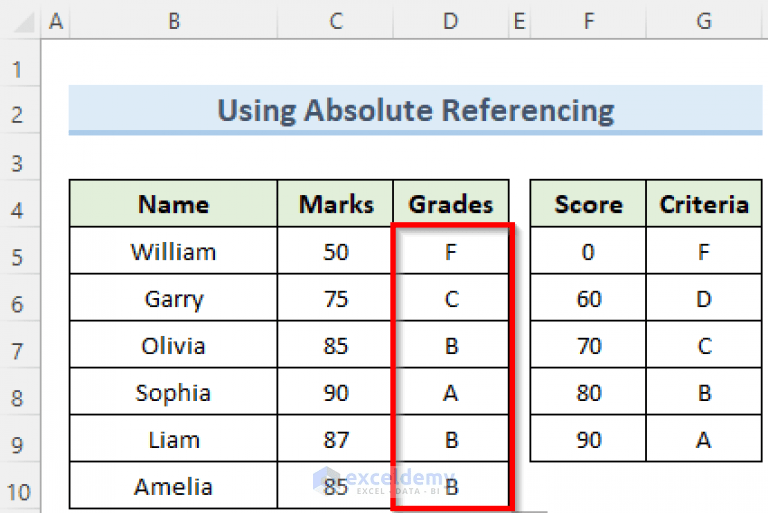Select the 'Sophia' name cell
The width and height of the screenshot is (768, 513).
pyautogui.click(x=173, y=392)
